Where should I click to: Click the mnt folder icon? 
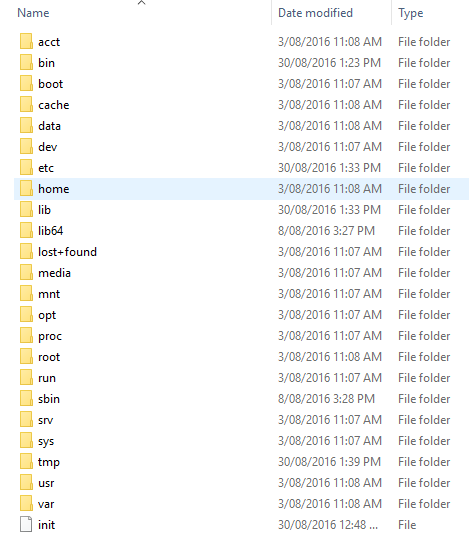pos(26,294)
